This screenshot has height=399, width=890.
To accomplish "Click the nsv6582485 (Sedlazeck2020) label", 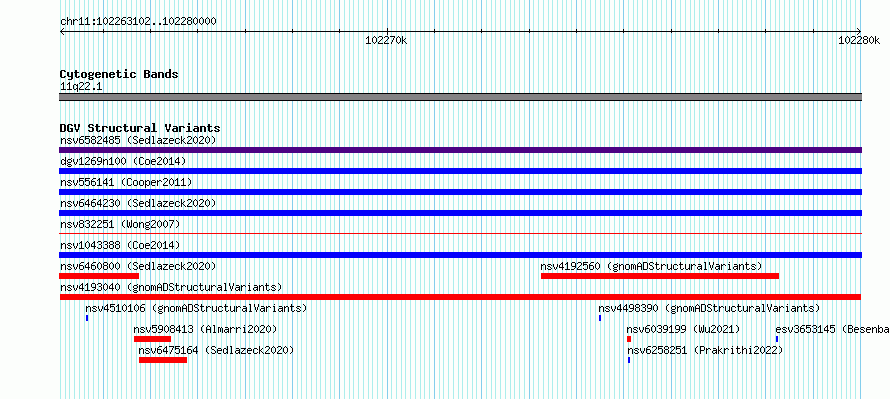I will 138,140.
